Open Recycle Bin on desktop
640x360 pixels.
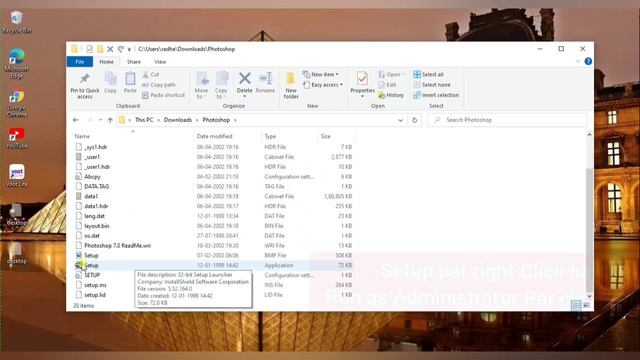tap(16, 22)
